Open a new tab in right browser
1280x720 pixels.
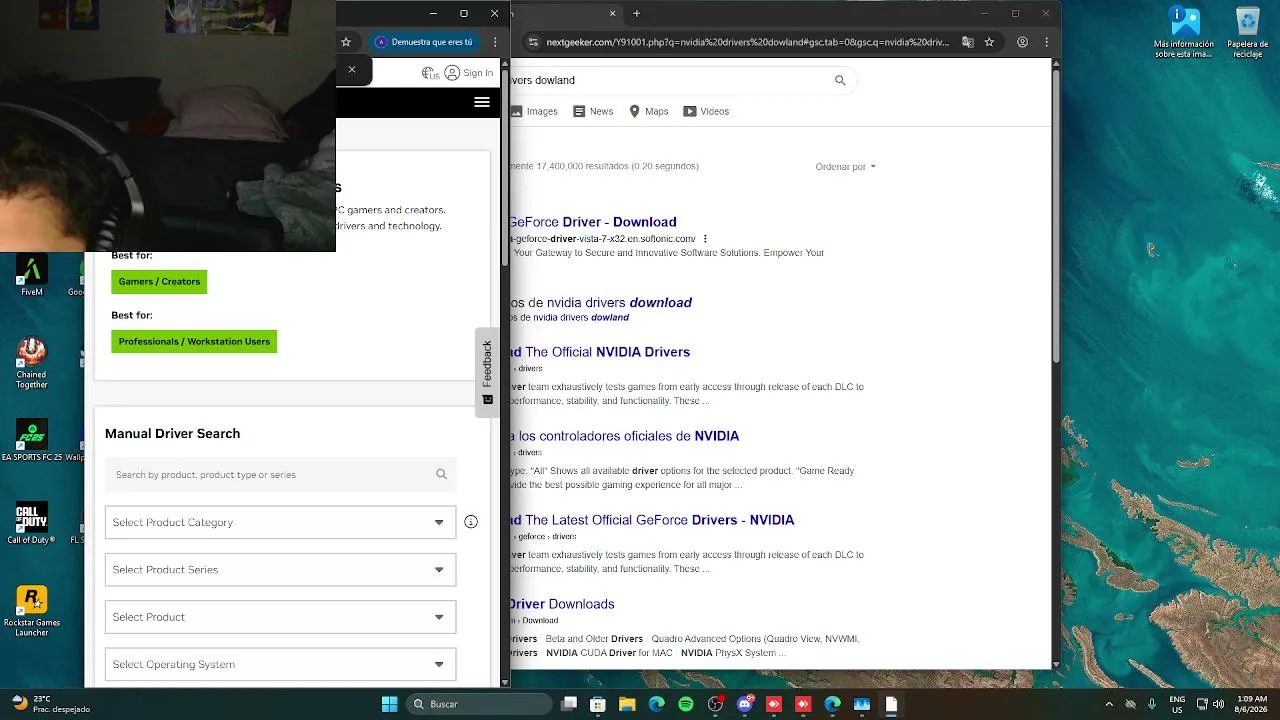(x=636, y=13)
